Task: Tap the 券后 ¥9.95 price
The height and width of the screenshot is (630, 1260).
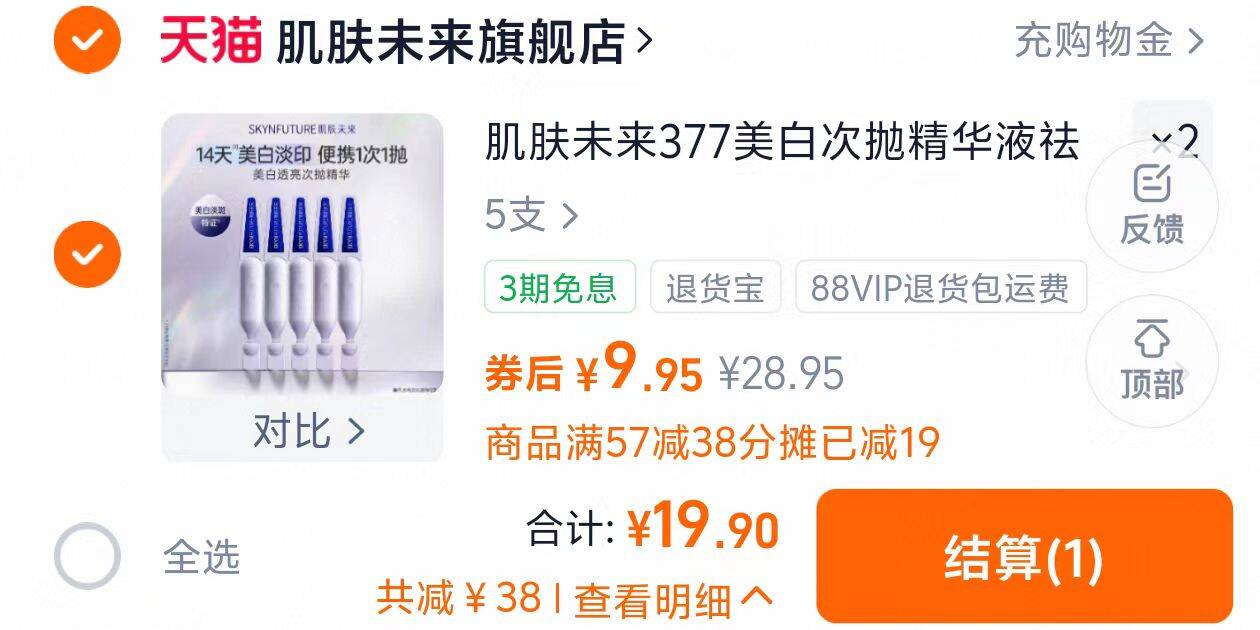Action: pos(594,371)
